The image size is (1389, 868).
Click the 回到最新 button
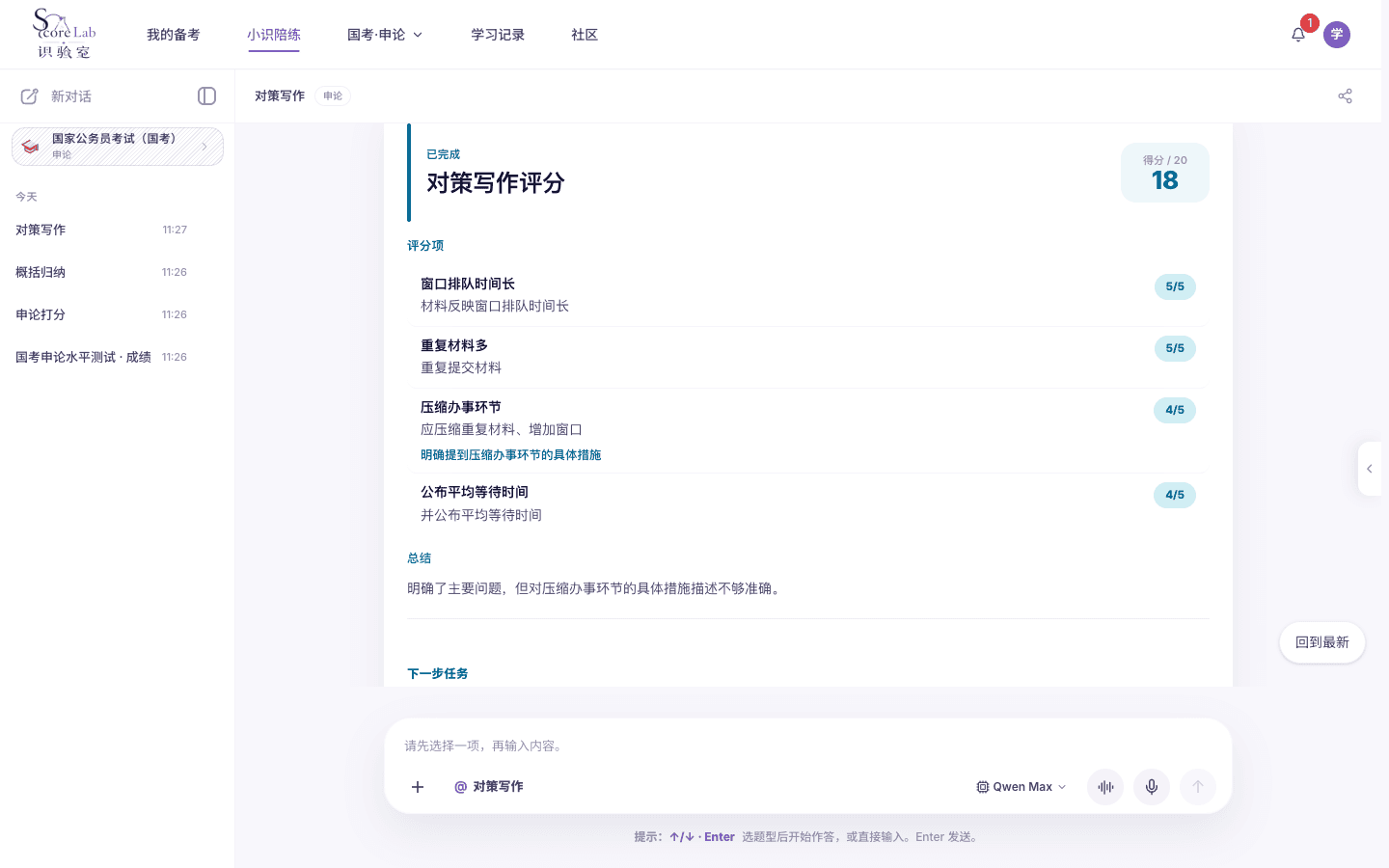(x=1322, y=642)
